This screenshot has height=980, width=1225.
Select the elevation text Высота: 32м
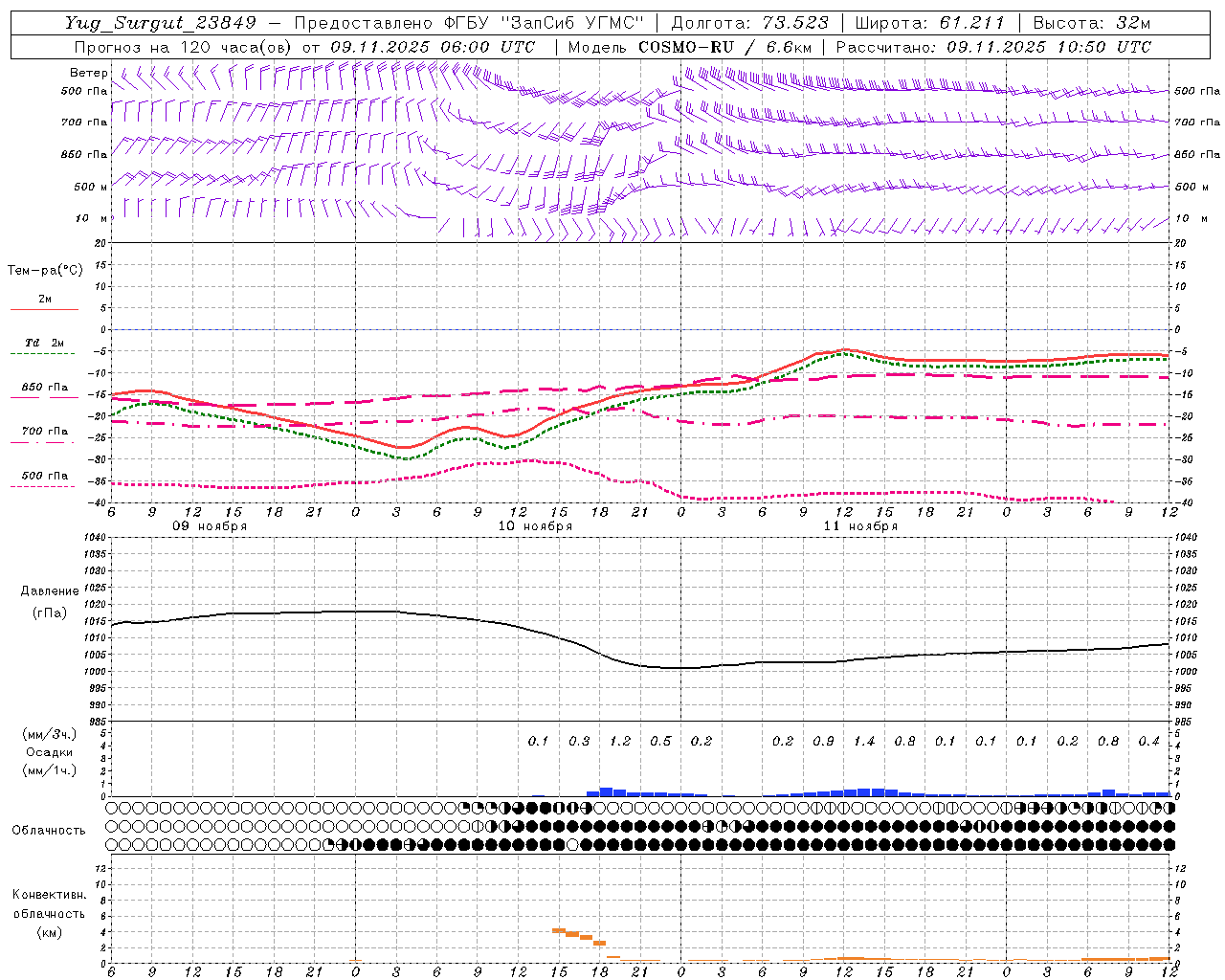point(1090,23)
